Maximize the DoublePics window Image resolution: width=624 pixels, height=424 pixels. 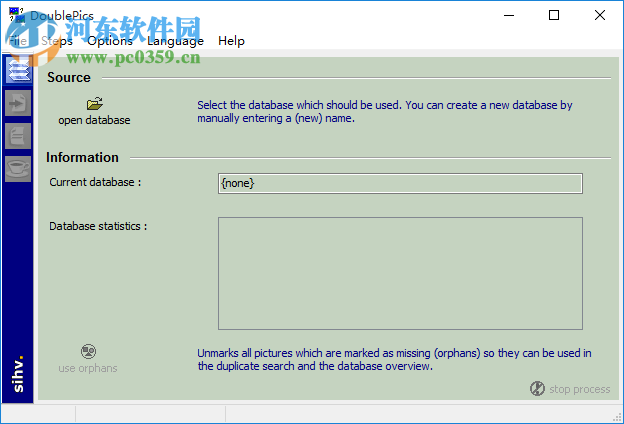554,16
